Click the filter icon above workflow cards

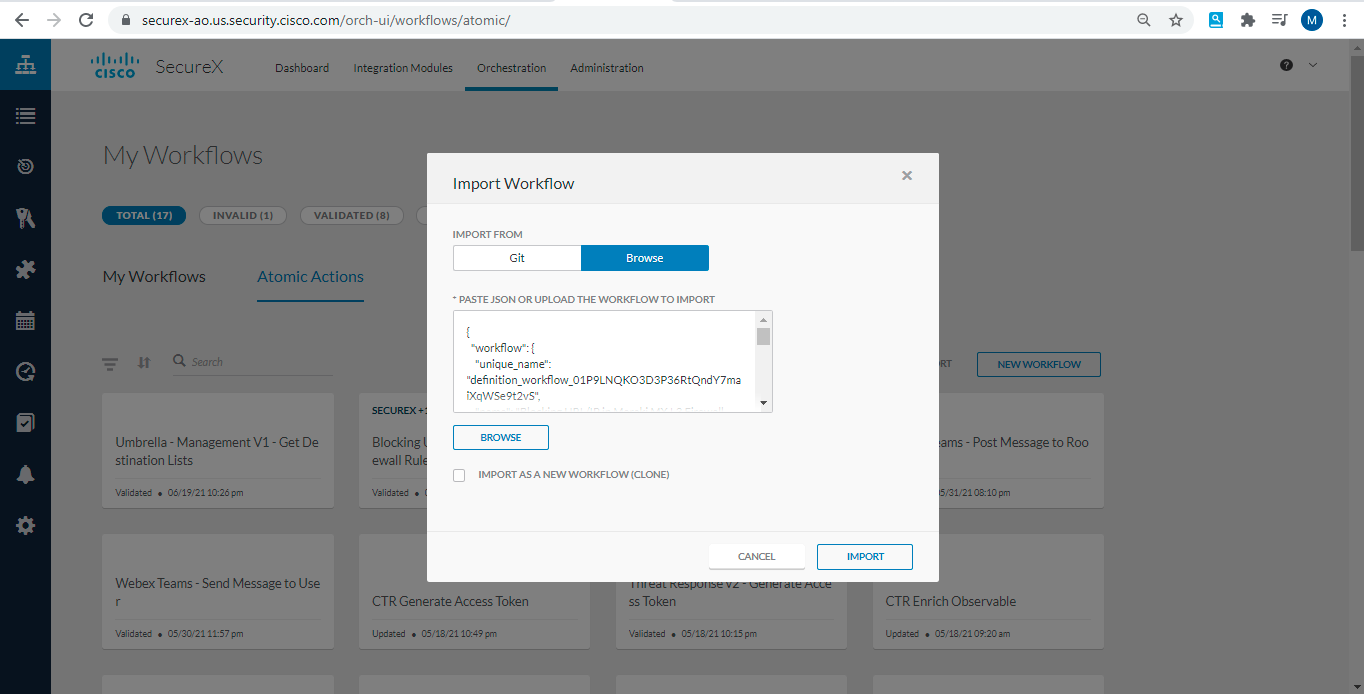point(110,363)
